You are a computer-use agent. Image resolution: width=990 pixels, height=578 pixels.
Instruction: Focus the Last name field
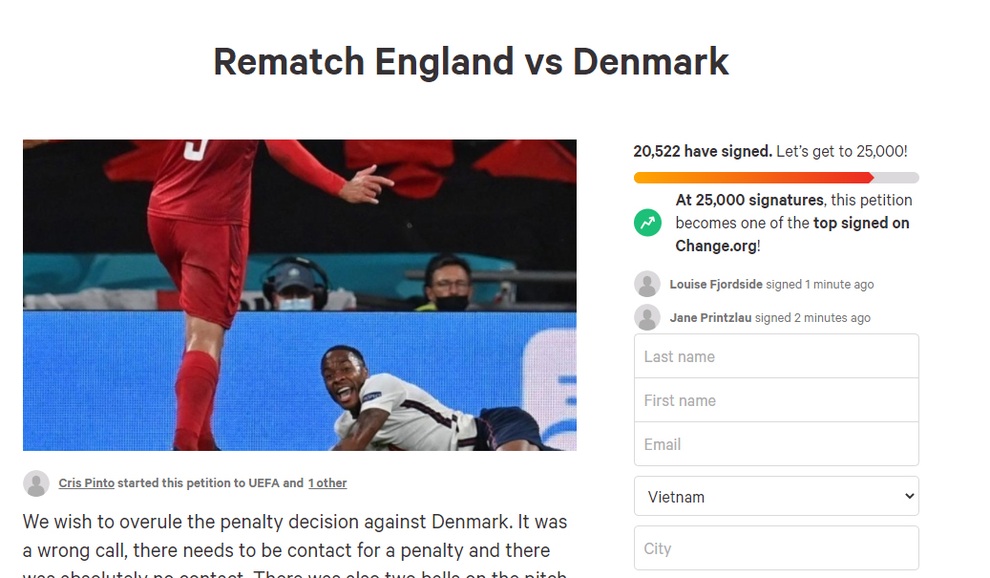(x=776, y=356)
